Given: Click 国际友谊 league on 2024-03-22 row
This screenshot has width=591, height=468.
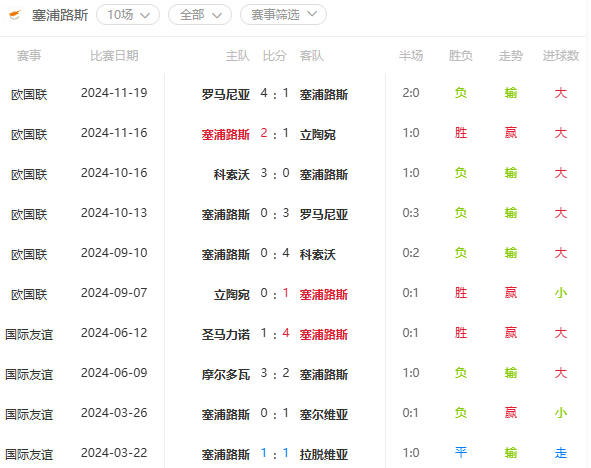Looking at the screenshot, I should point(29,454).
